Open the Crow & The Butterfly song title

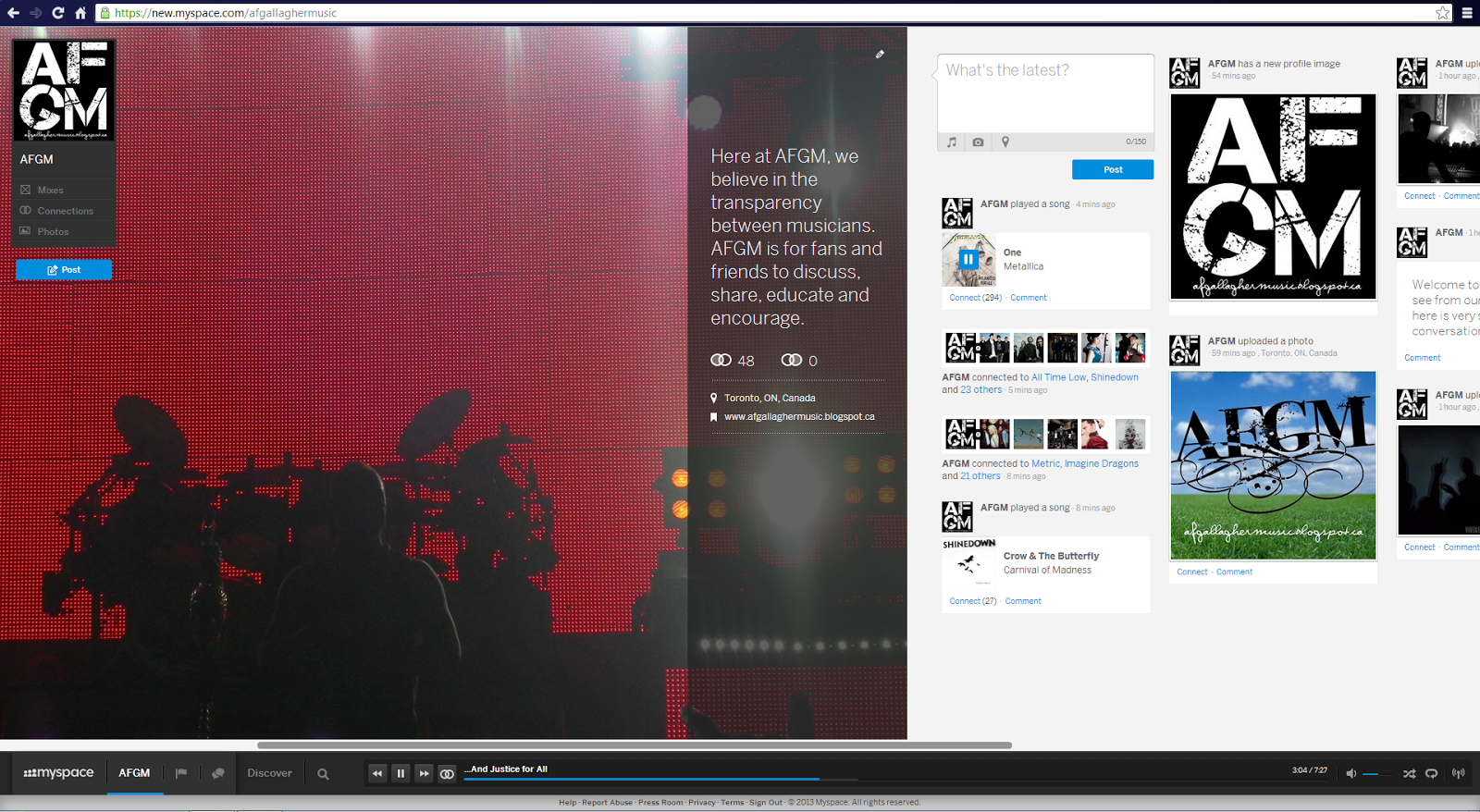tap(1051, 556)
